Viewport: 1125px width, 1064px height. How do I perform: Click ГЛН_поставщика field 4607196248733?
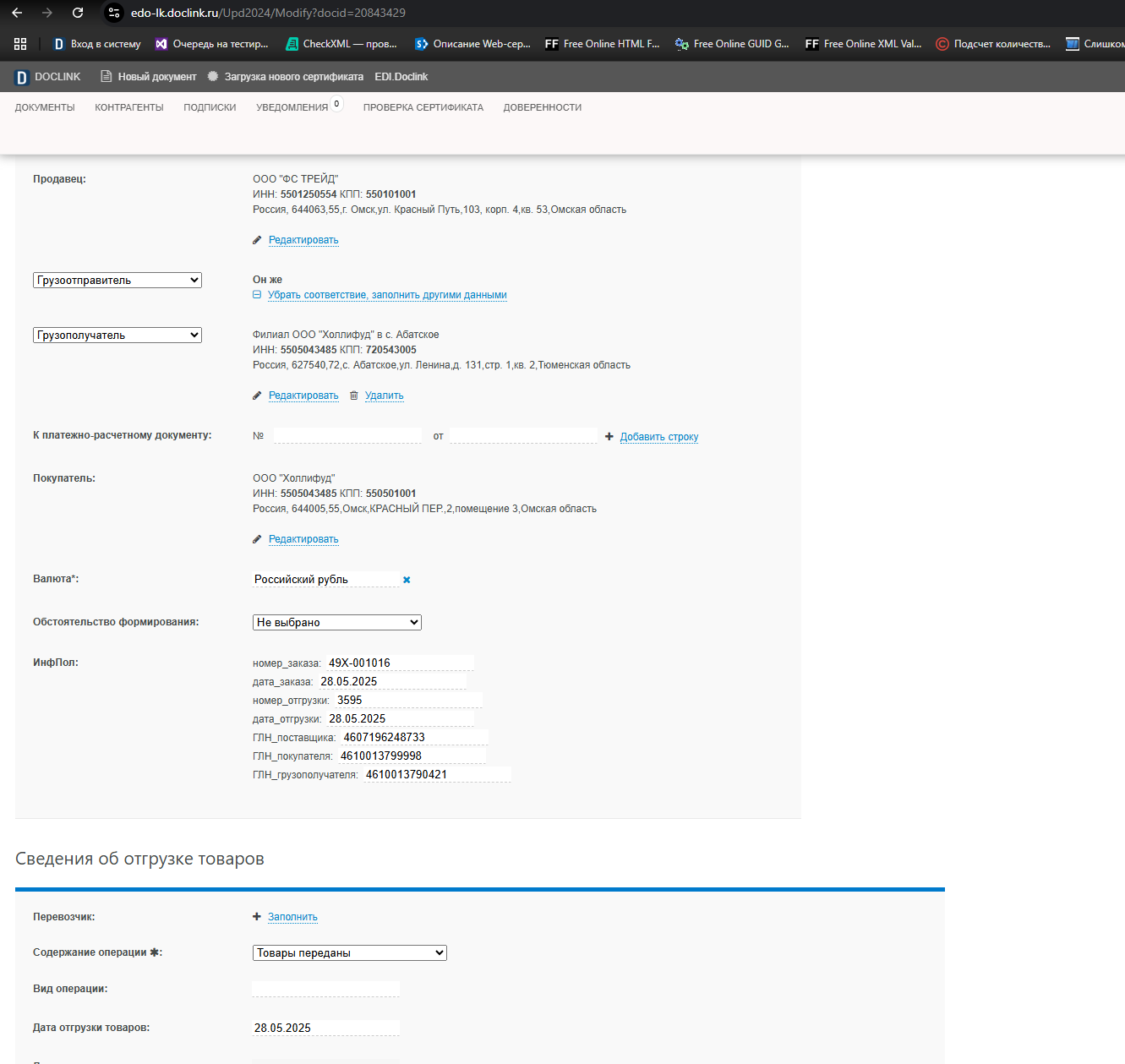(415, 737)
